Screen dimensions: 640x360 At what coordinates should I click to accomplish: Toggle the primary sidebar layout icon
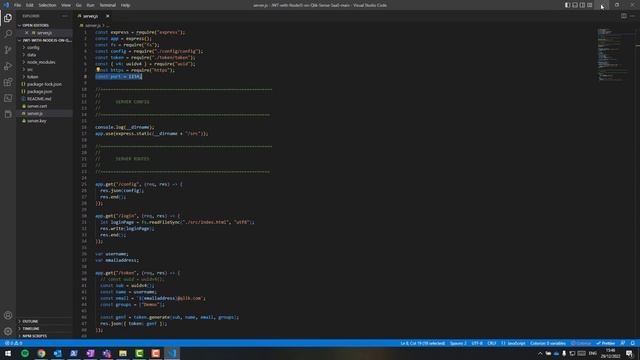click(x=567, y=5)
